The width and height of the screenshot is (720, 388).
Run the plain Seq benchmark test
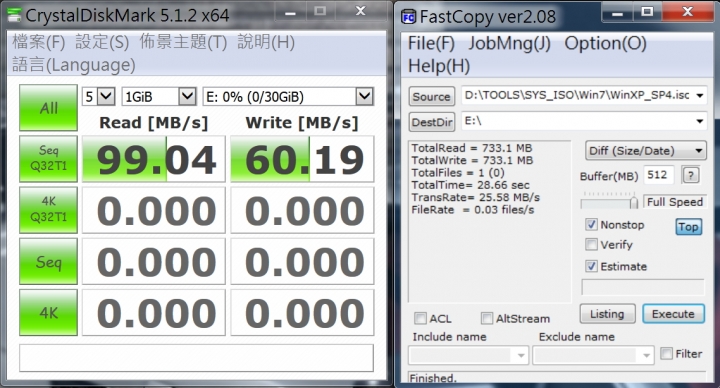[x=48, y=261]
